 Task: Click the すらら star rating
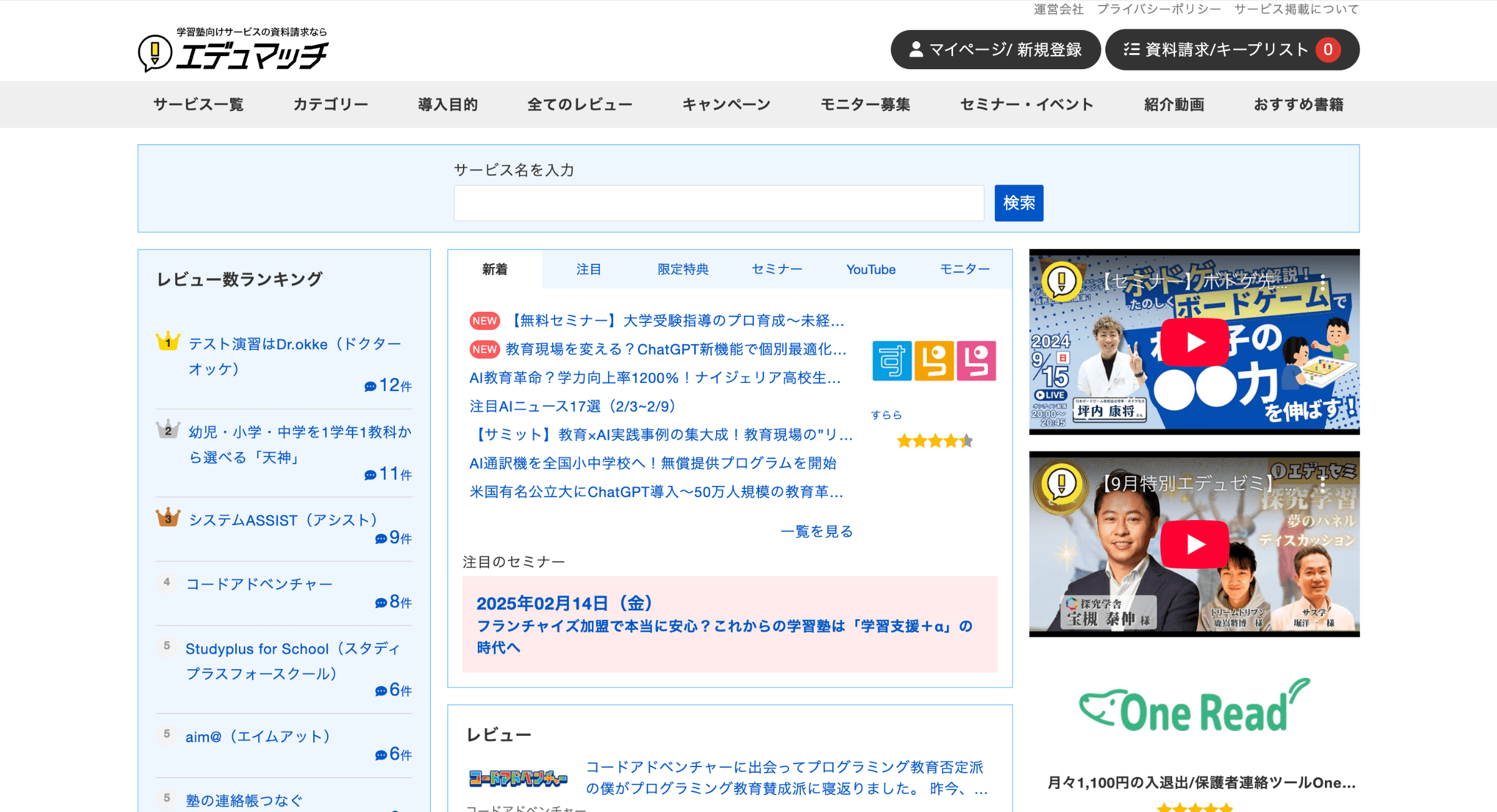pos(934,441)
